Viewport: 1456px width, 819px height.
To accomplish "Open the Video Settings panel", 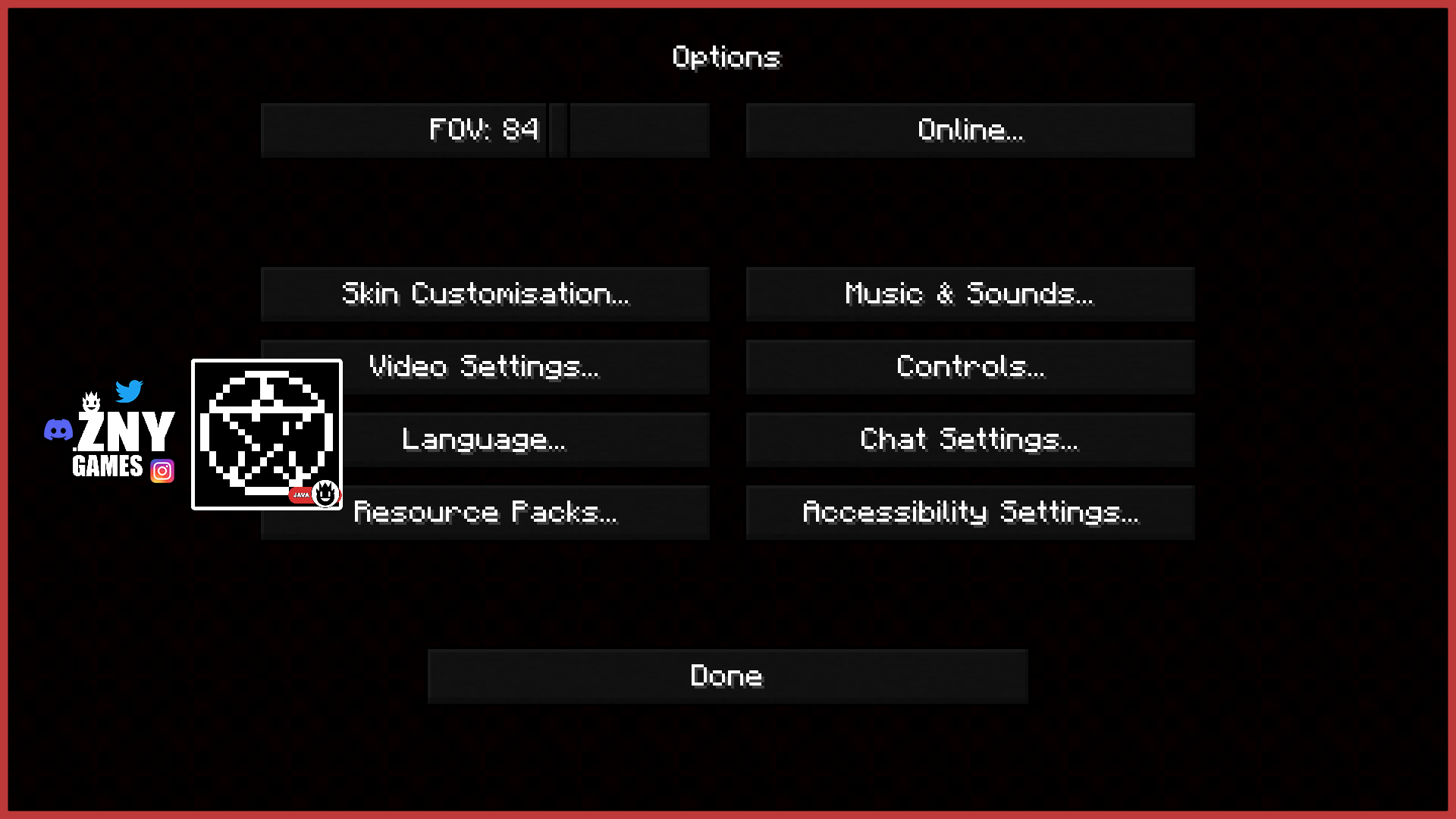I will [485, 366].
